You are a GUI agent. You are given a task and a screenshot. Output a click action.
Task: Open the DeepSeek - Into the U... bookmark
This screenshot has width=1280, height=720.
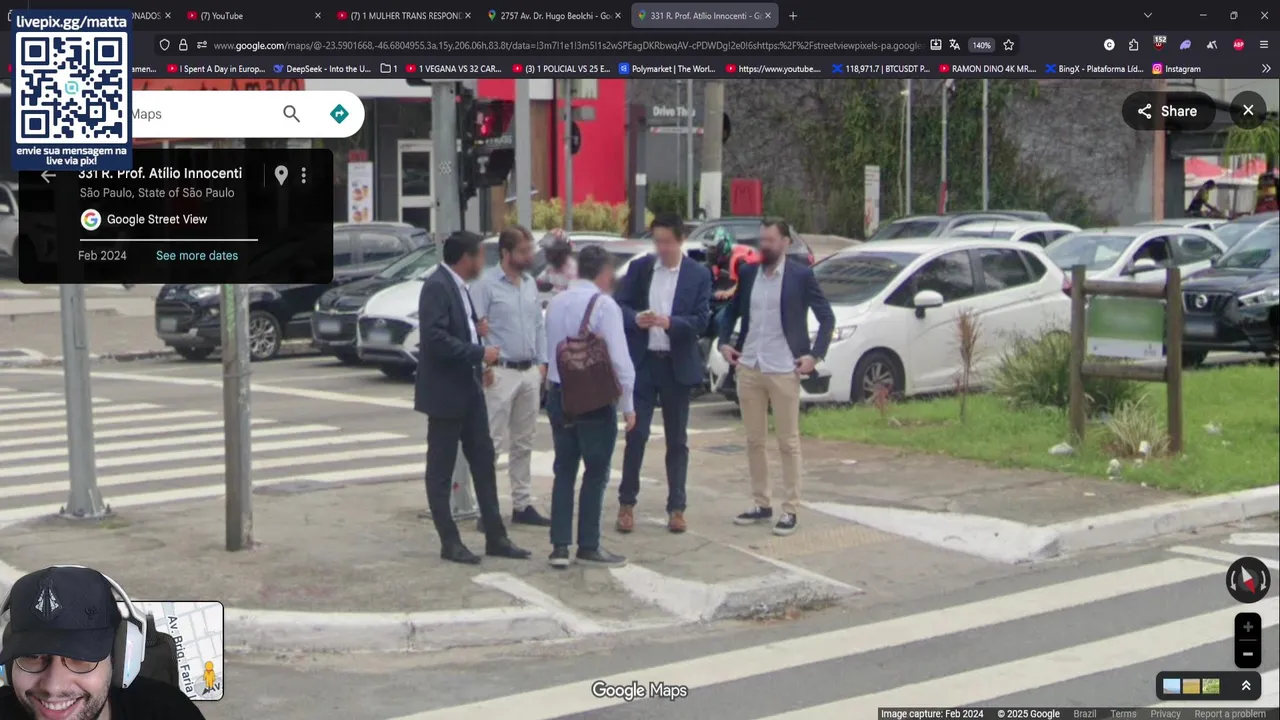322,69
